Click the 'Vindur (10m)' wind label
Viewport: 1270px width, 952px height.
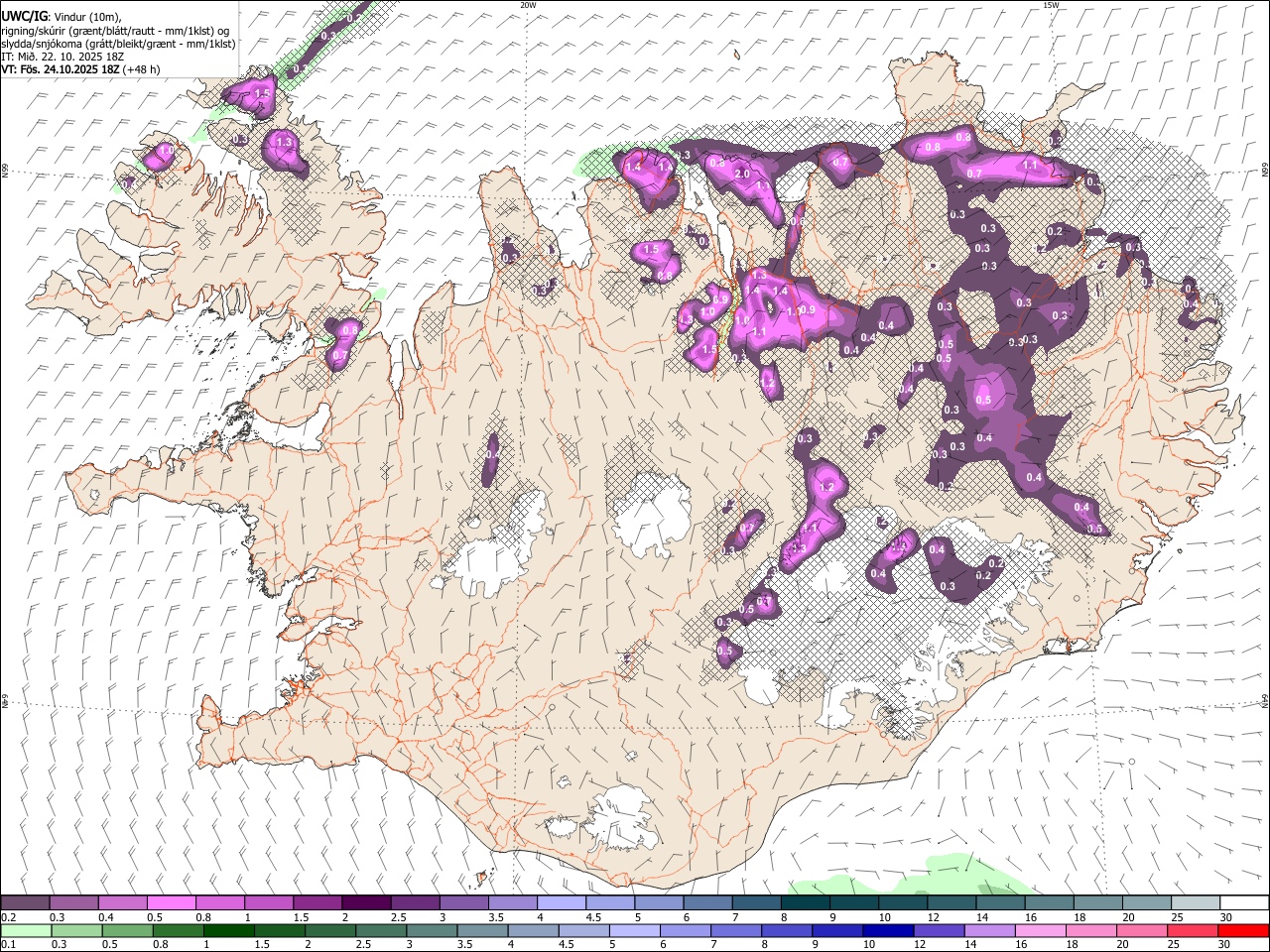[86, 17]
